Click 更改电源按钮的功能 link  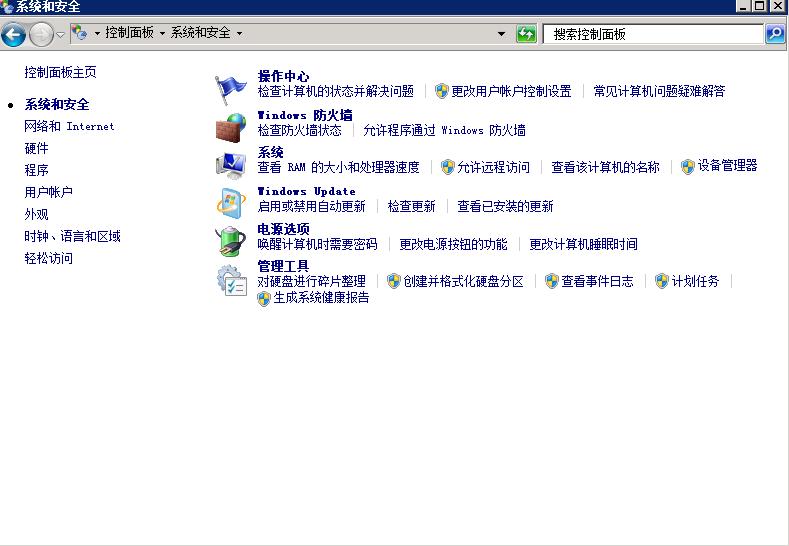[x=453, y=245]
